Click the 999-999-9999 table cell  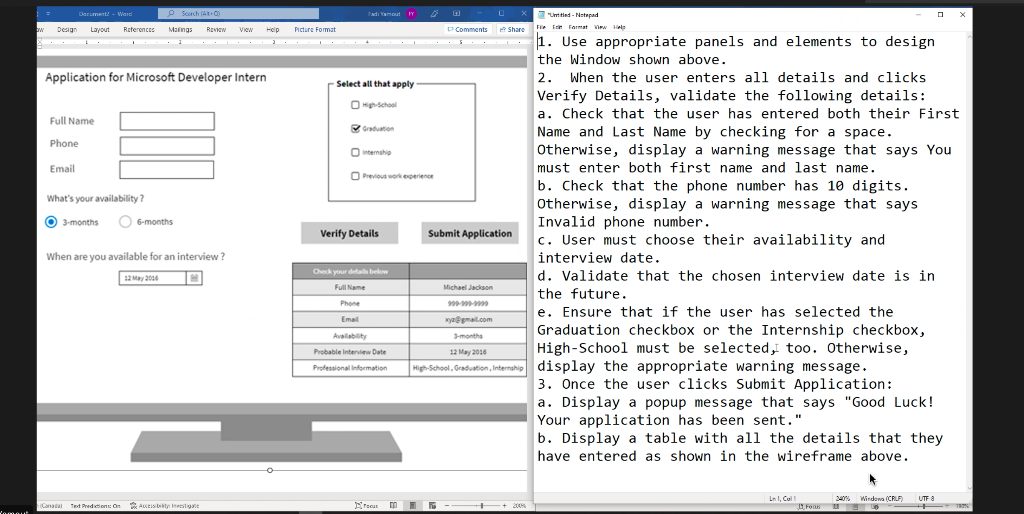(x=468, y=304)
